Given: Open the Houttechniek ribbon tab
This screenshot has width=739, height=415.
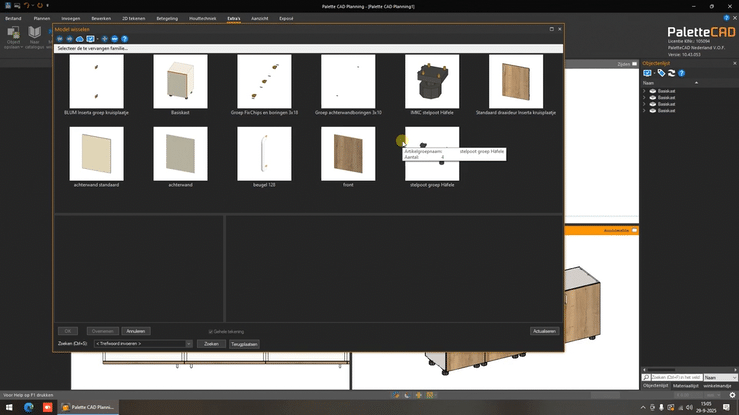Looking at the screenshot, I should [x=200, y=18].
